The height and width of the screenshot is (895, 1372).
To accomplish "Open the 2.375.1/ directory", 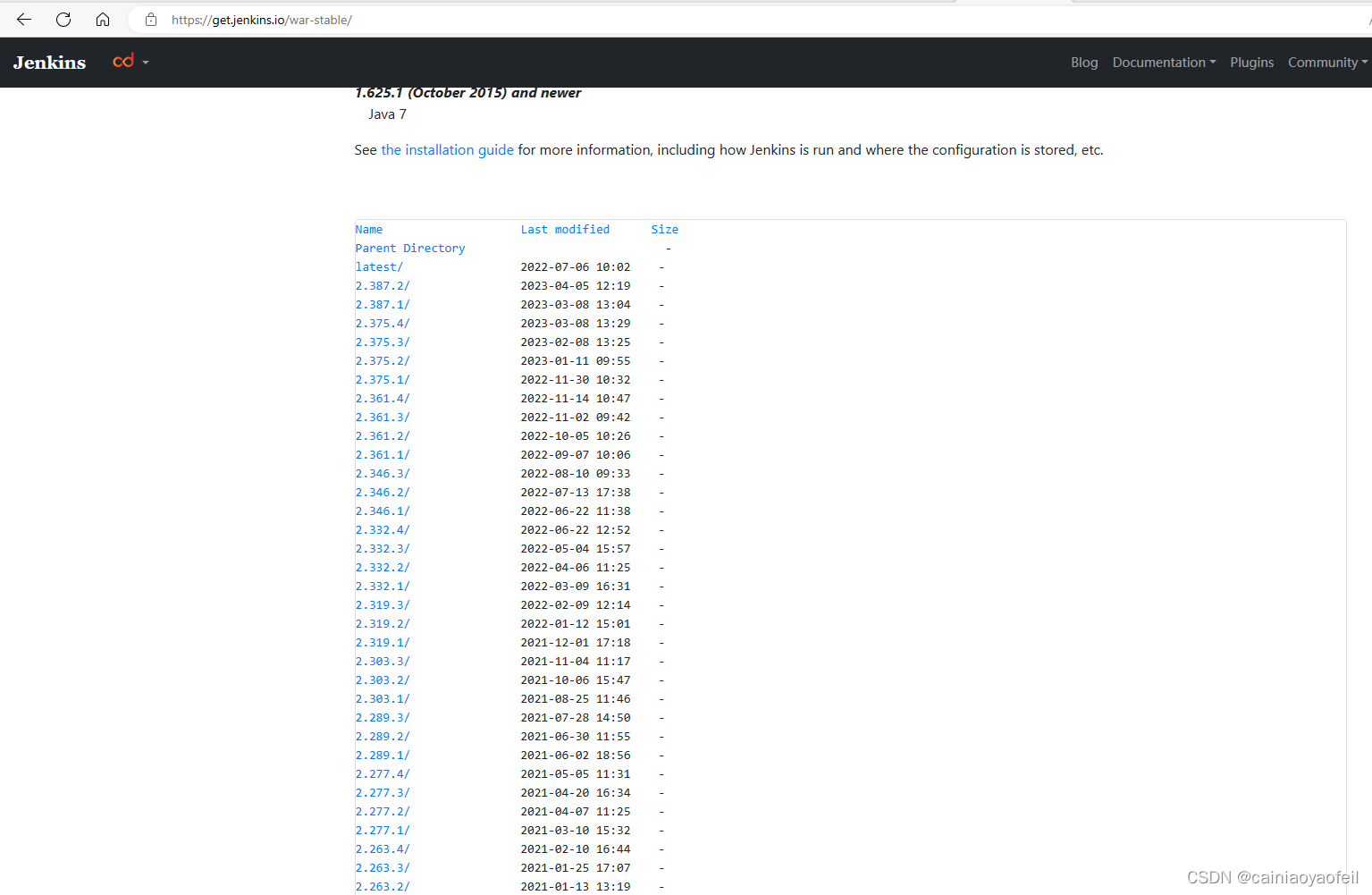I will (383, 380).
